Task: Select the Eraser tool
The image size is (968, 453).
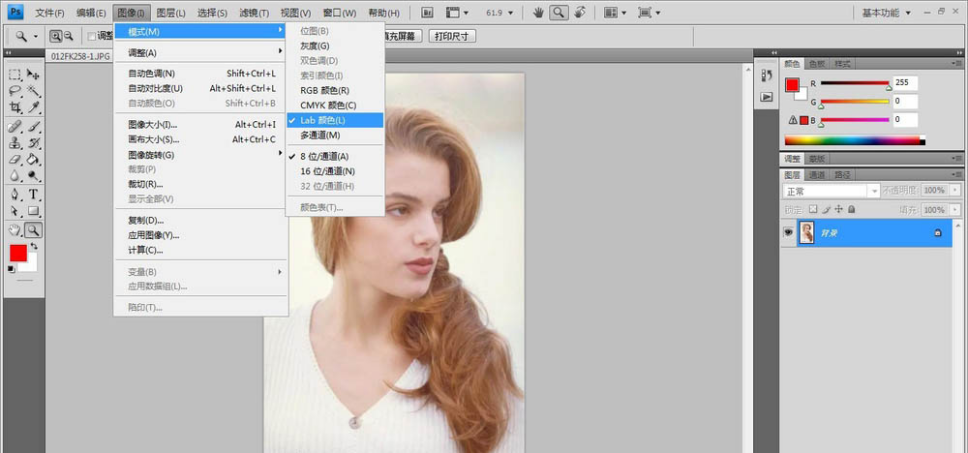Action: pos(15,159)
